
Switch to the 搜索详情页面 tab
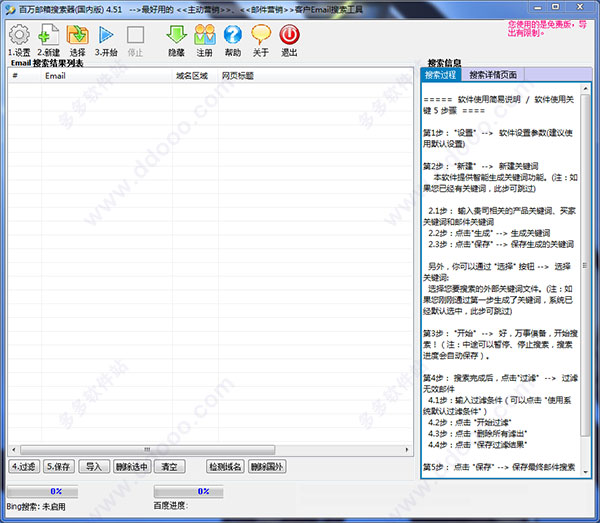(493, 75)
